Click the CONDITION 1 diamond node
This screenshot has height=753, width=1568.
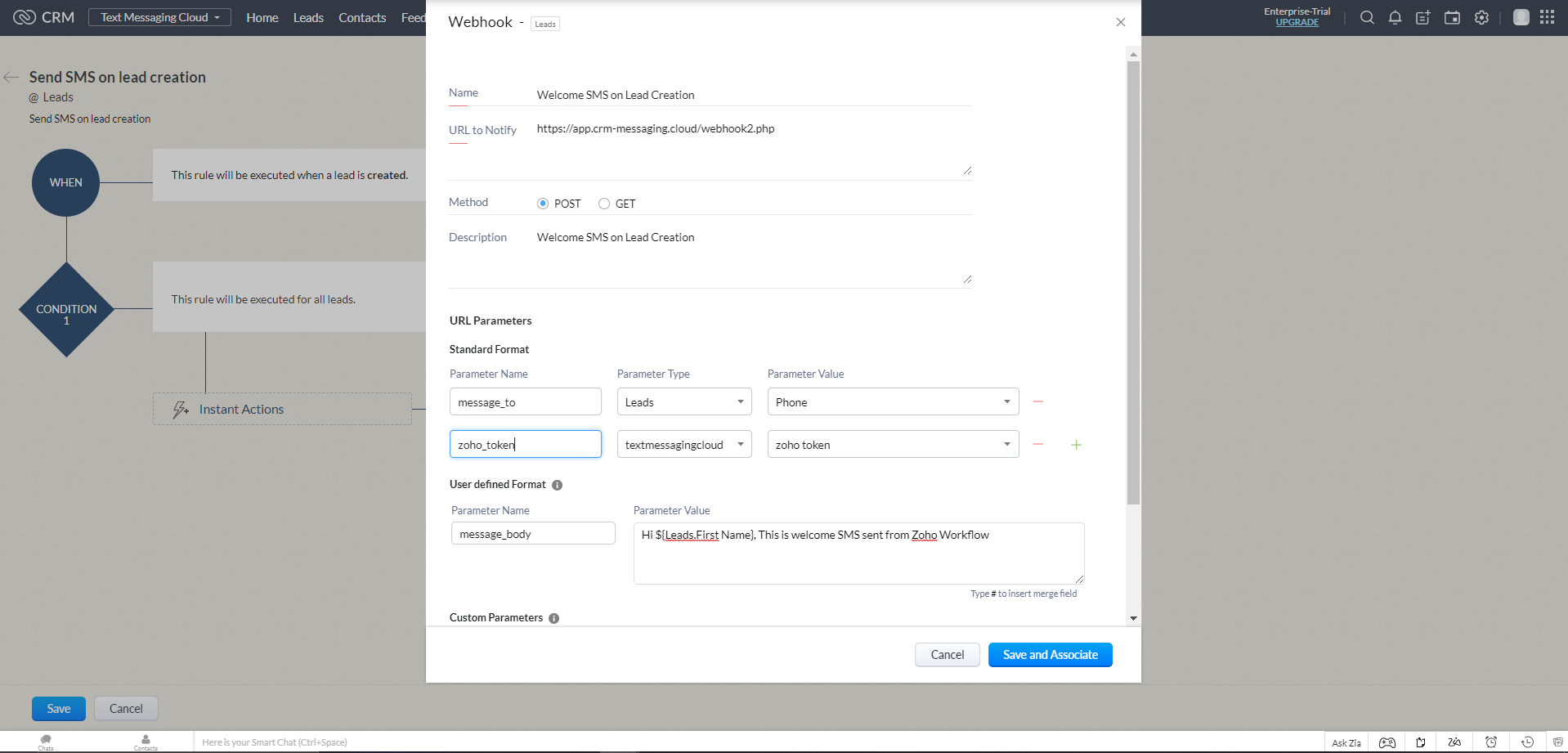pos(66,309)
